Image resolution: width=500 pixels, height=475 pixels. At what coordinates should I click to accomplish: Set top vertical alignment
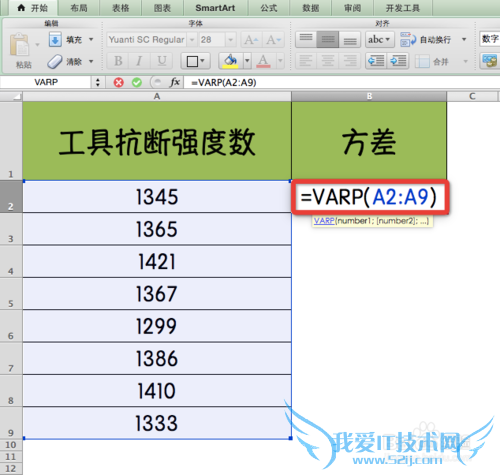tap(306, 40)
